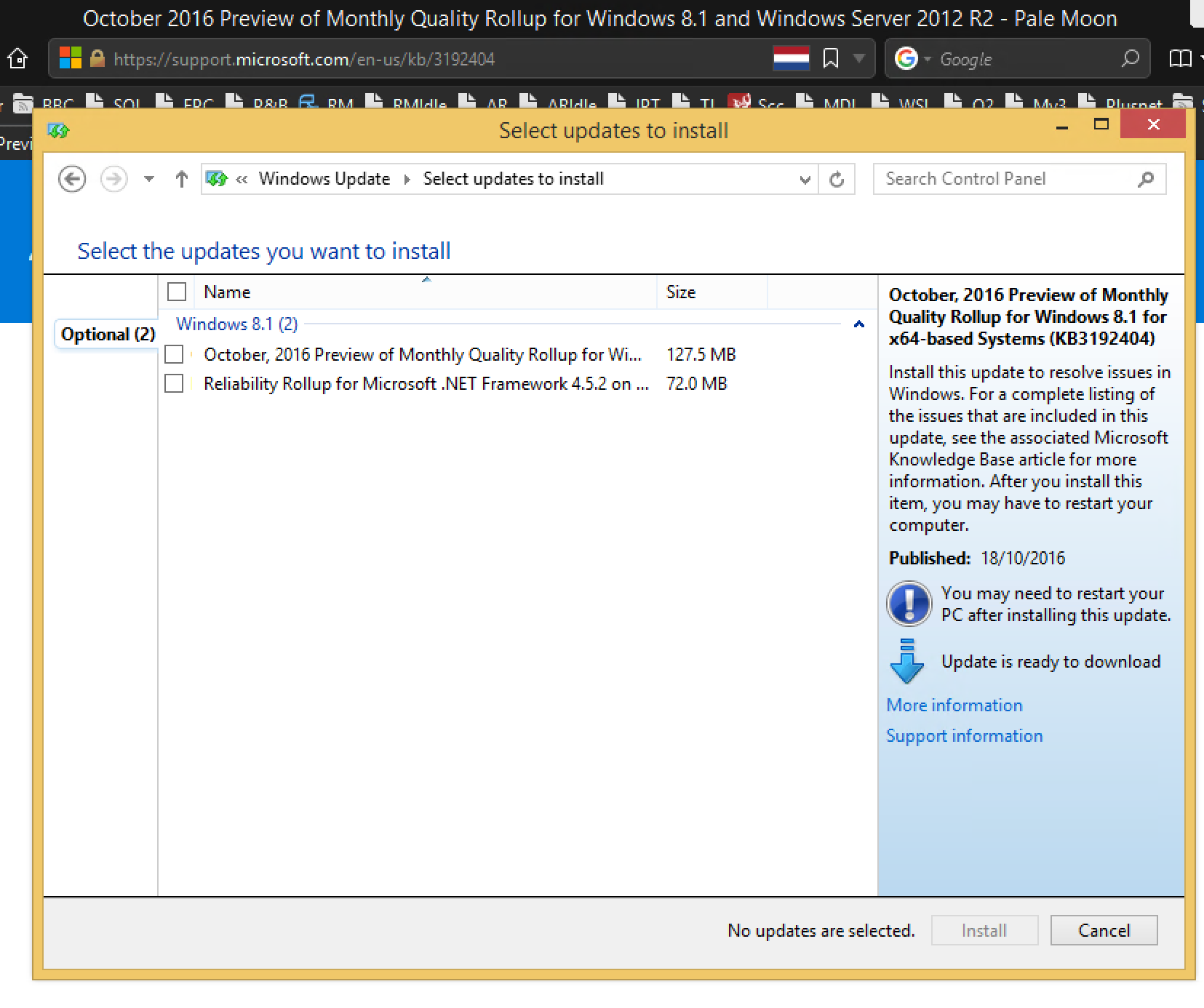Image resolution: width=1204 pixels, height=1008 pixels.
Task: Click the Microsoft site identity icon
Action: click(71, 58)
